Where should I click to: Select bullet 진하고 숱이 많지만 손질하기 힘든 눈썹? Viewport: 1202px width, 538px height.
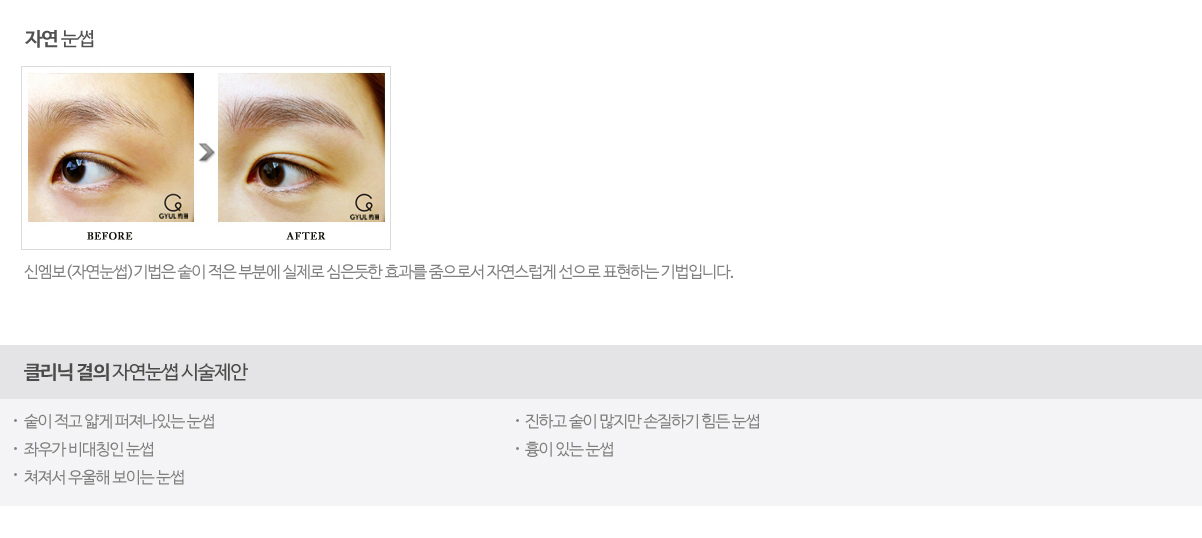642,421
